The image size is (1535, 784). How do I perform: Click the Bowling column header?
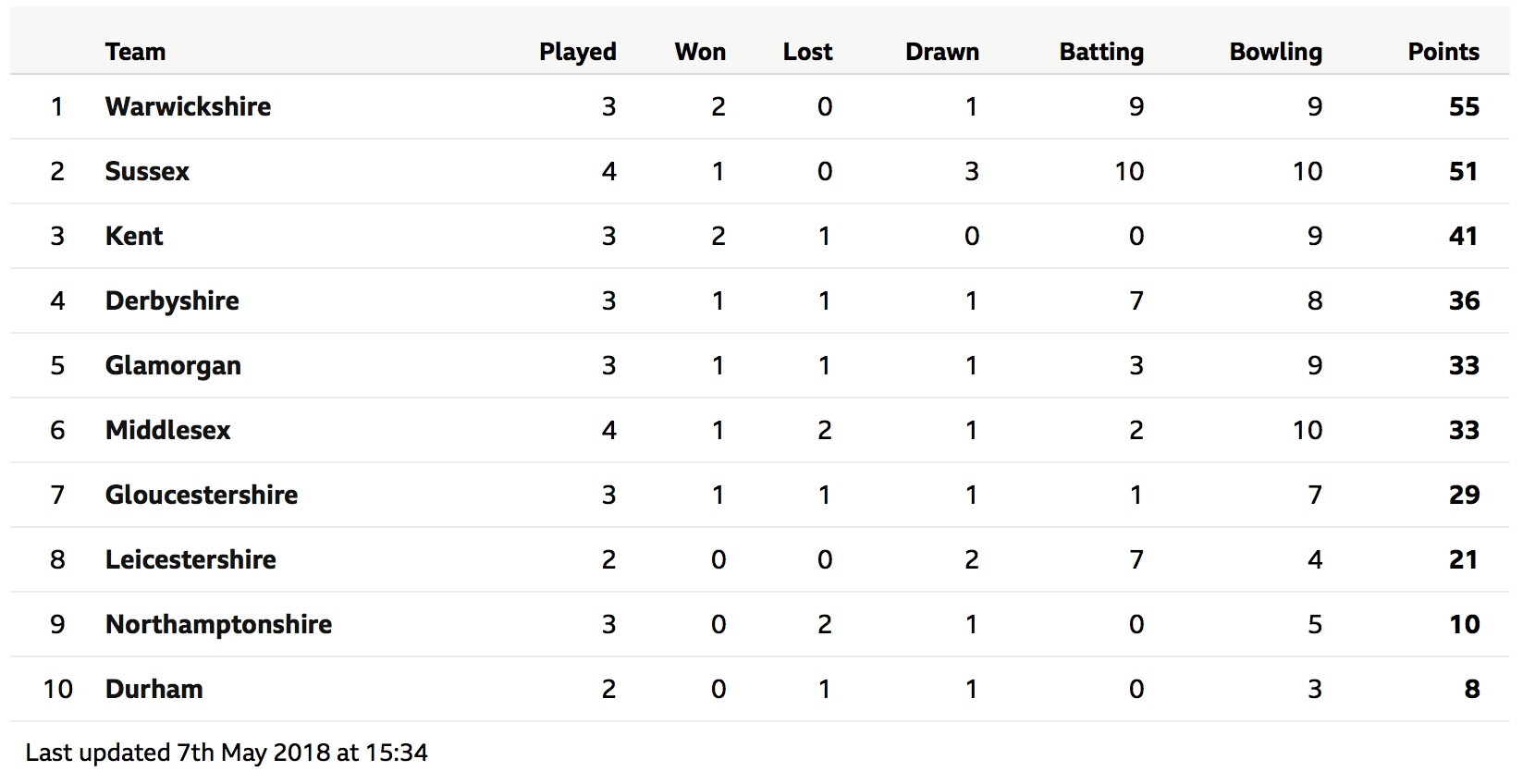(x=1275, y=52)
